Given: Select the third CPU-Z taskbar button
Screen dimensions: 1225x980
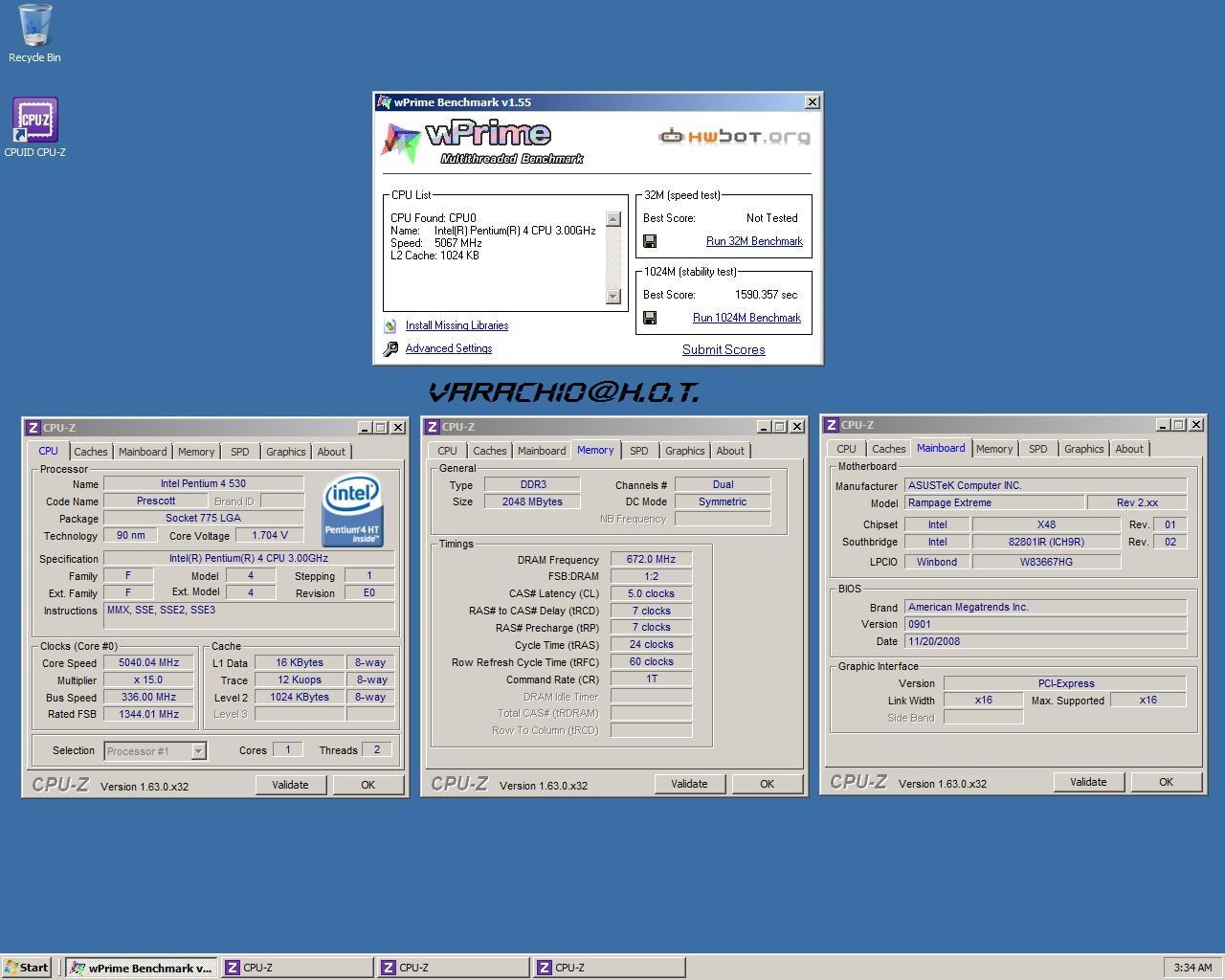Looking at the screenshot, I should point(609,968).
